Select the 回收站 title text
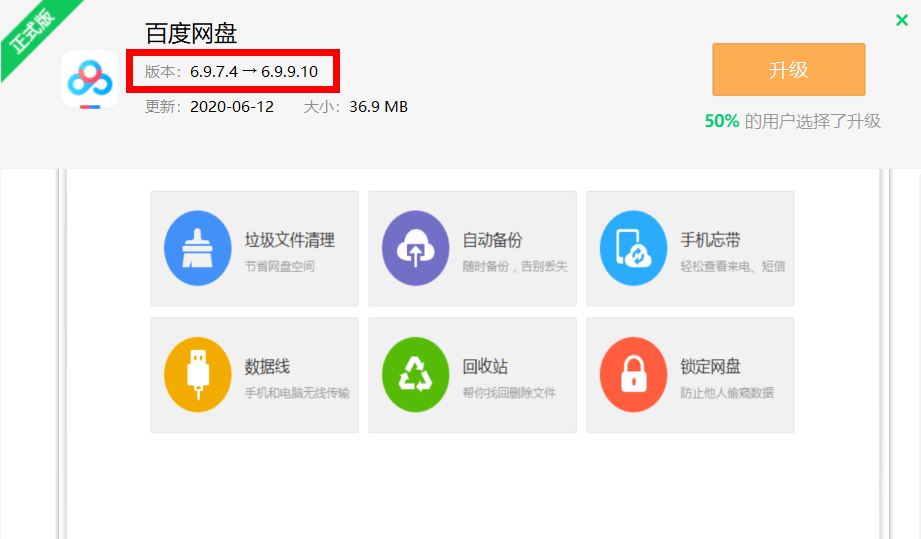Screen dimensions: 921x539 [485, 367]
